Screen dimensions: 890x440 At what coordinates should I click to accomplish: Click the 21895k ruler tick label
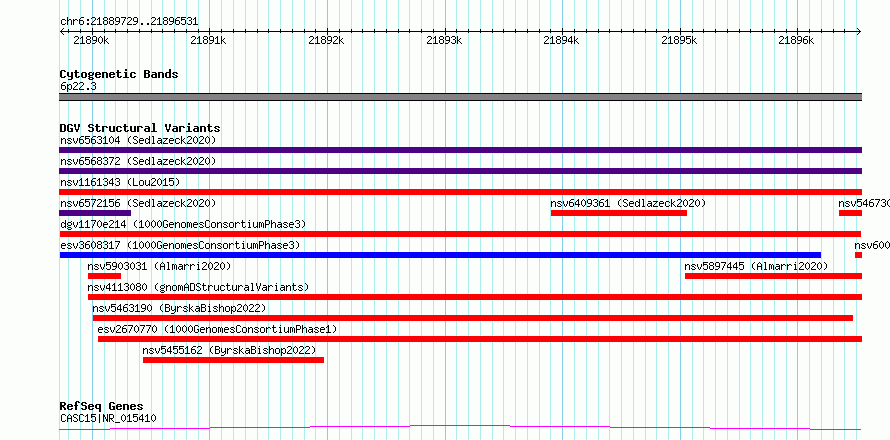[x=679, y=40]
